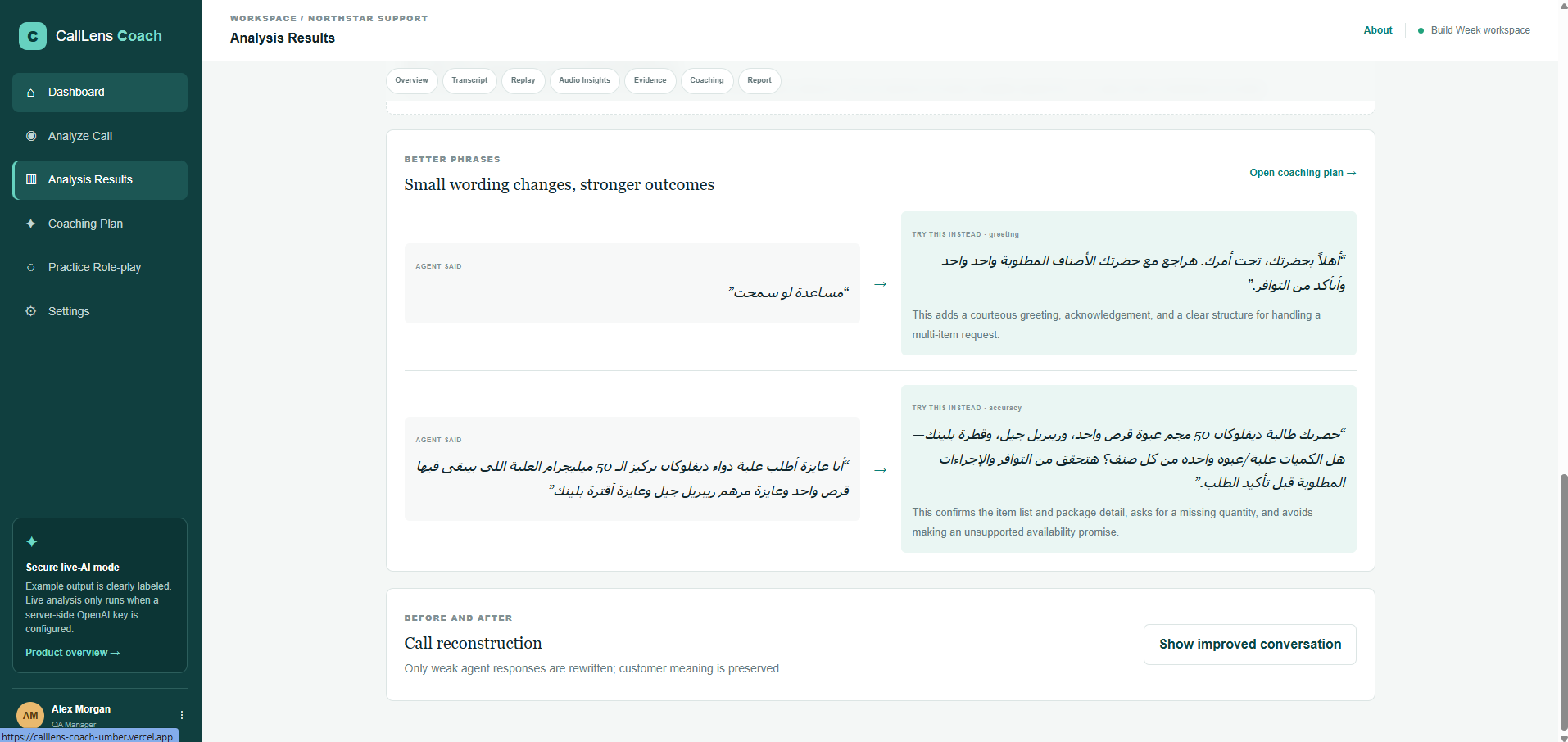Click the Practice Role-play icon
The image size is (1568, 742).
coord(31,267)
